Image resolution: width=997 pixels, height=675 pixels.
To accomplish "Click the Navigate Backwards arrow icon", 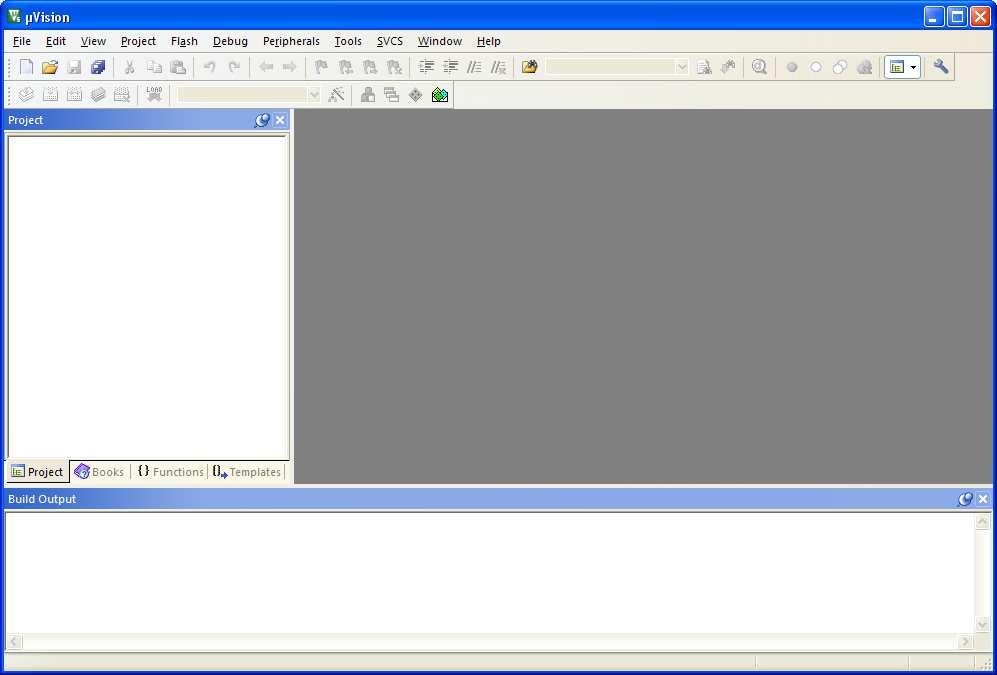I will pyautogui.click(x=266, y=67).
